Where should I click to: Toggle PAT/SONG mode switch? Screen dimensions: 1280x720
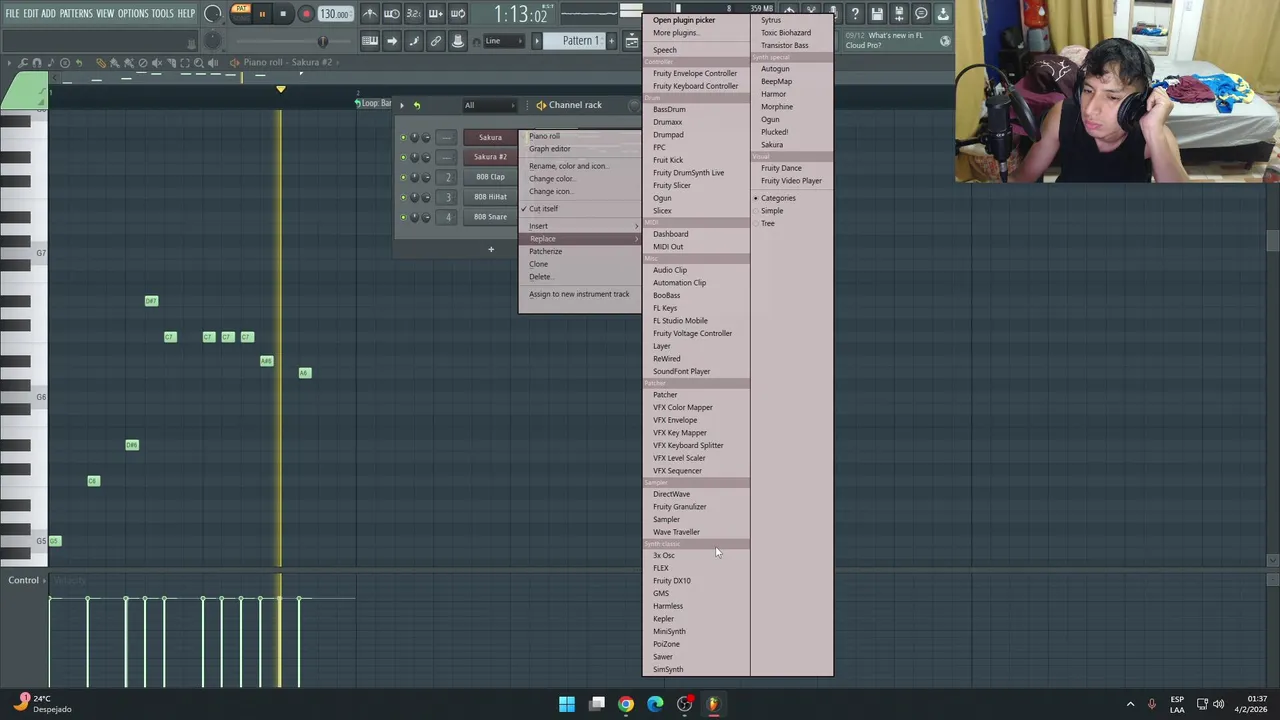point(241,14)
